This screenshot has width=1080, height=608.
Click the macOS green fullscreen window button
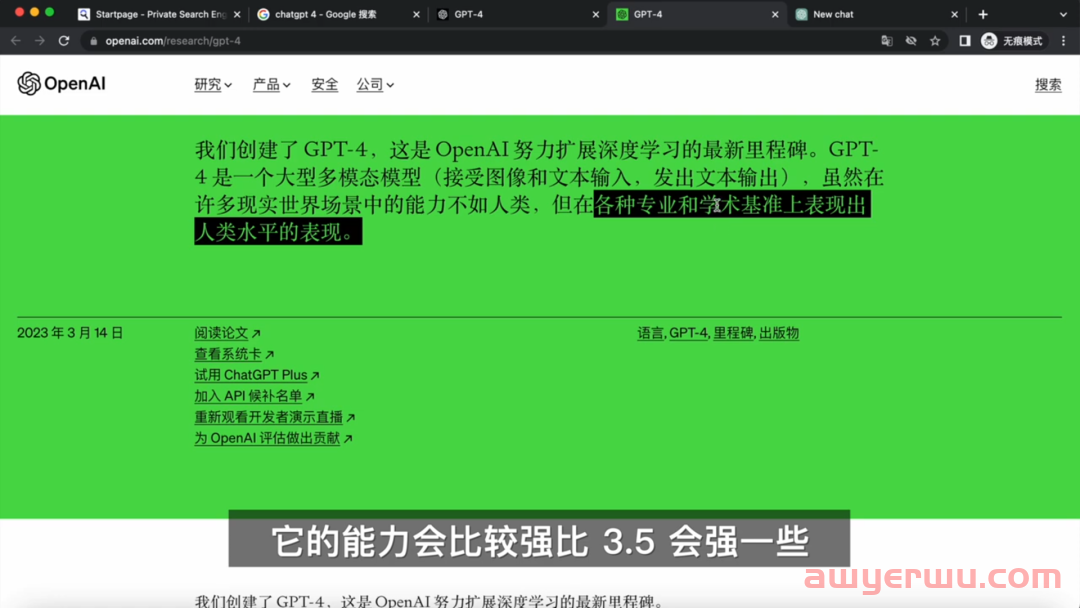[50, 12]
